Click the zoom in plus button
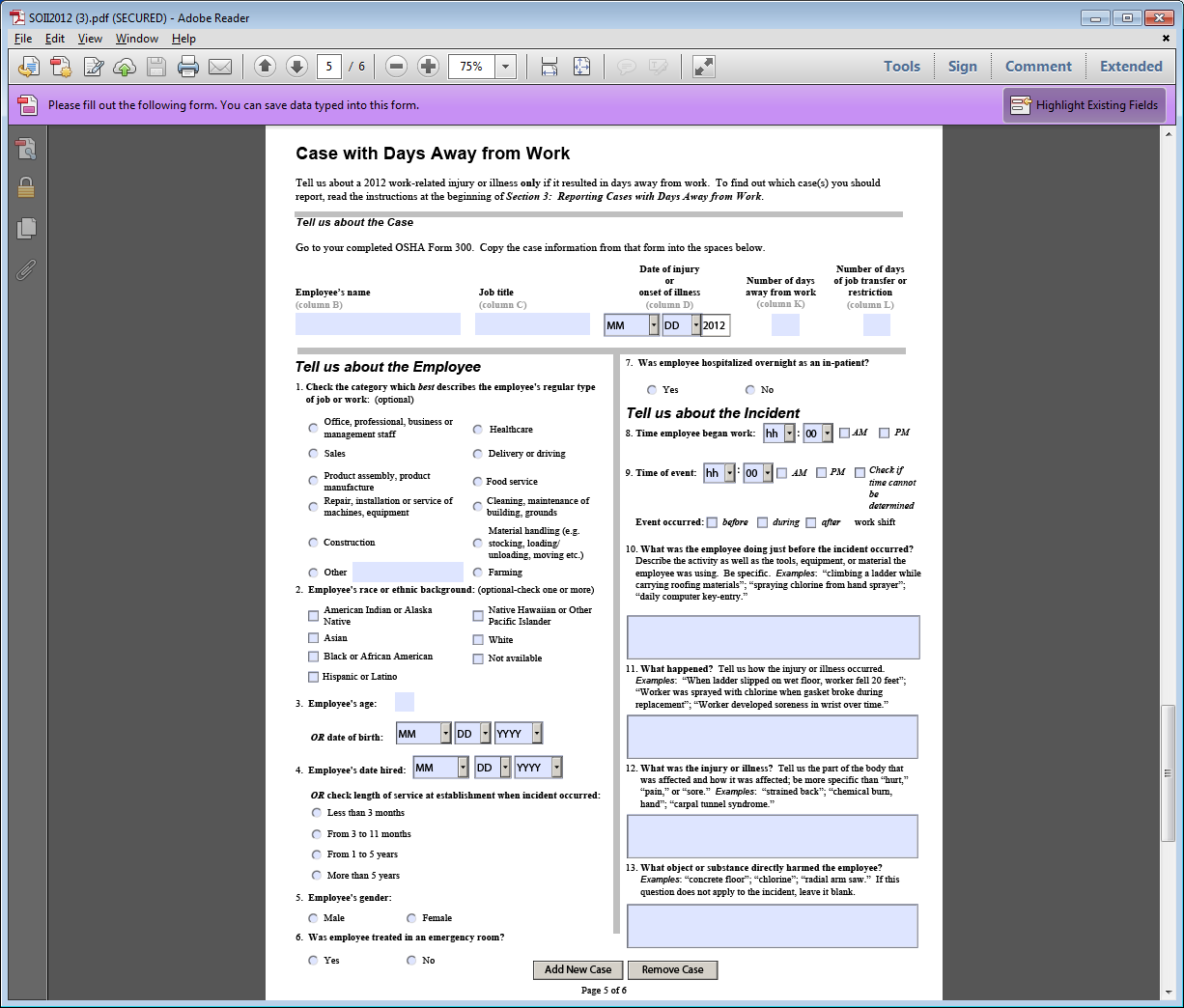1184x1008 pixels. [428, 67]
